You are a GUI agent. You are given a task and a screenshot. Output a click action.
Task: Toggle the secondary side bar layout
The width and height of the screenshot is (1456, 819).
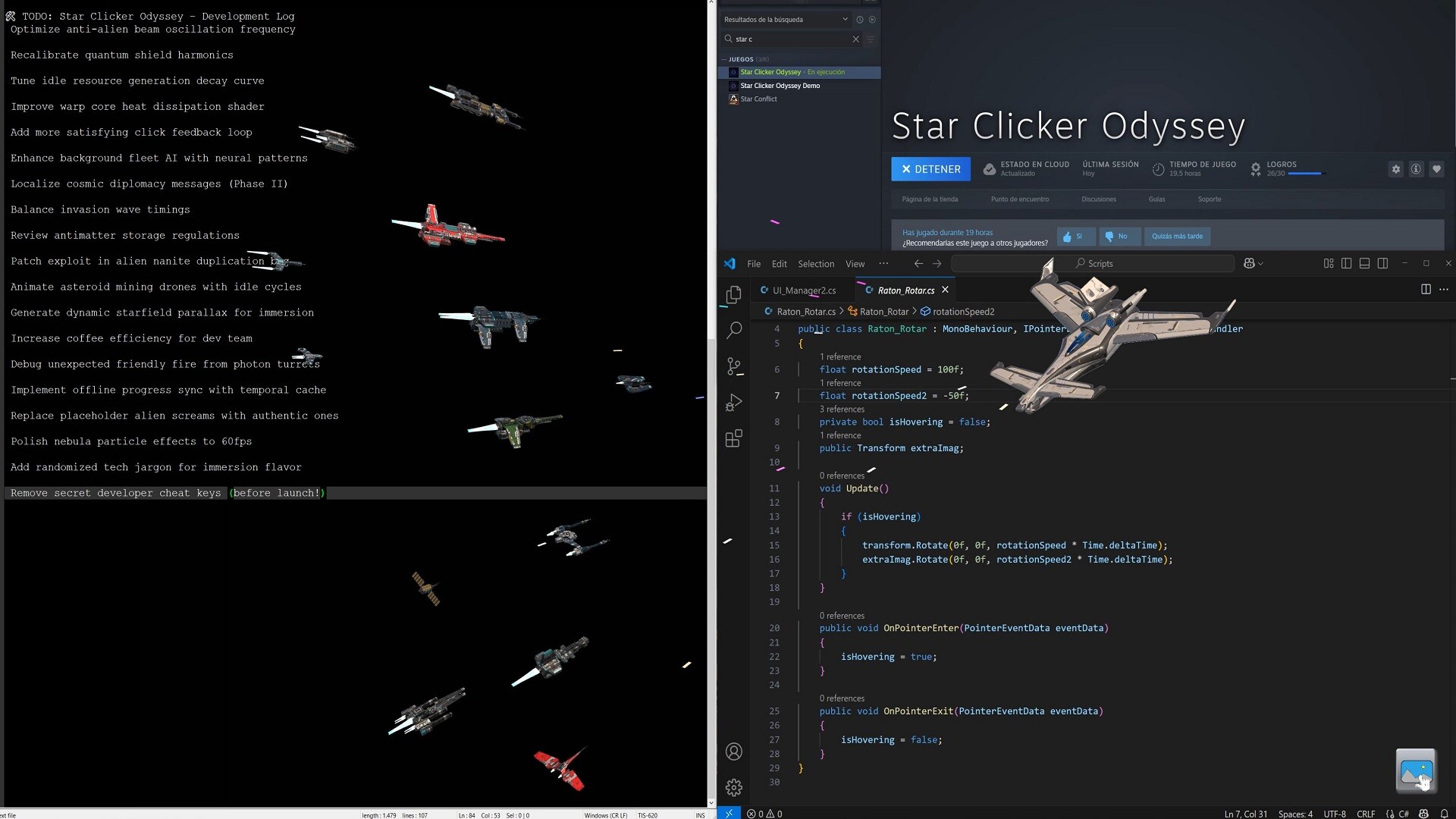pyautogui.click(x=1382, y=264)
